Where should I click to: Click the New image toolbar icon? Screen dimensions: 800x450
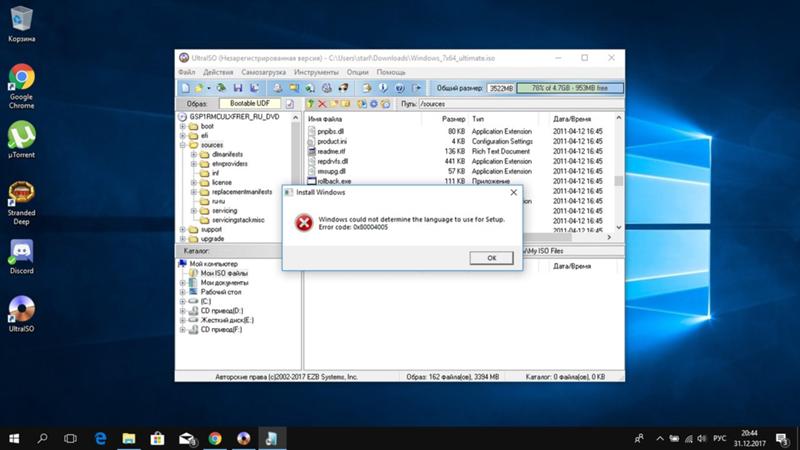pos(186,88)
